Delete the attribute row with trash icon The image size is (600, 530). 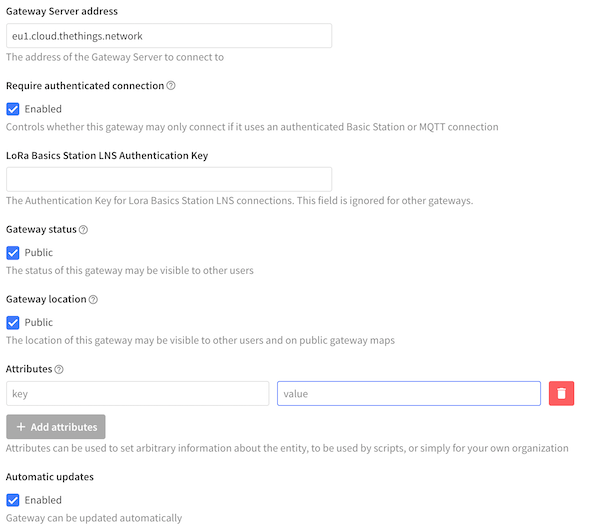[561, 393]
